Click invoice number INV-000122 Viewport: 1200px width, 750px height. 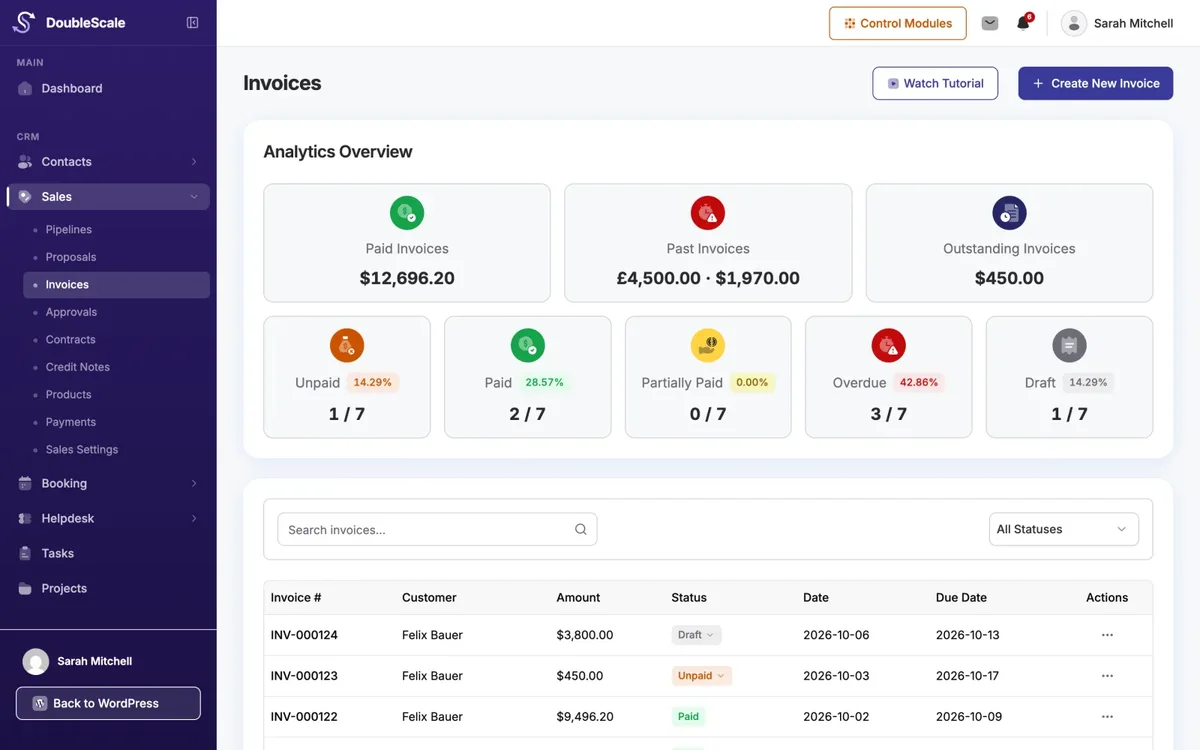pyautogui.click(x=304, y=717)
